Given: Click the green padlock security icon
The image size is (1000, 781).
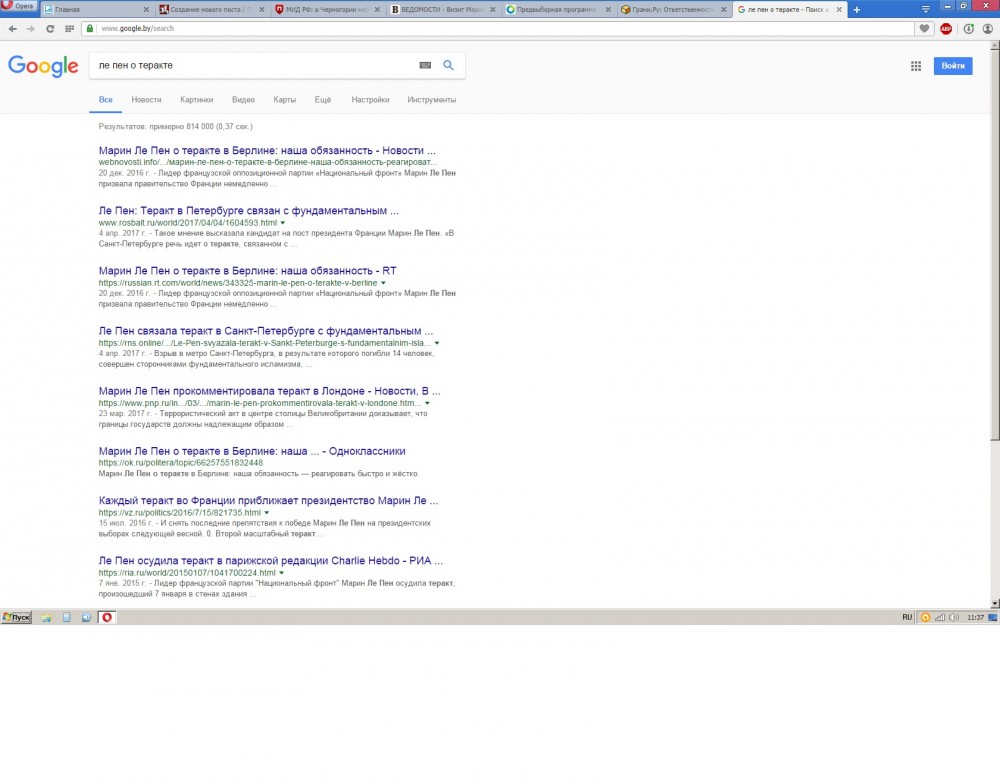Looking at the screenshot, I should 90,28.
